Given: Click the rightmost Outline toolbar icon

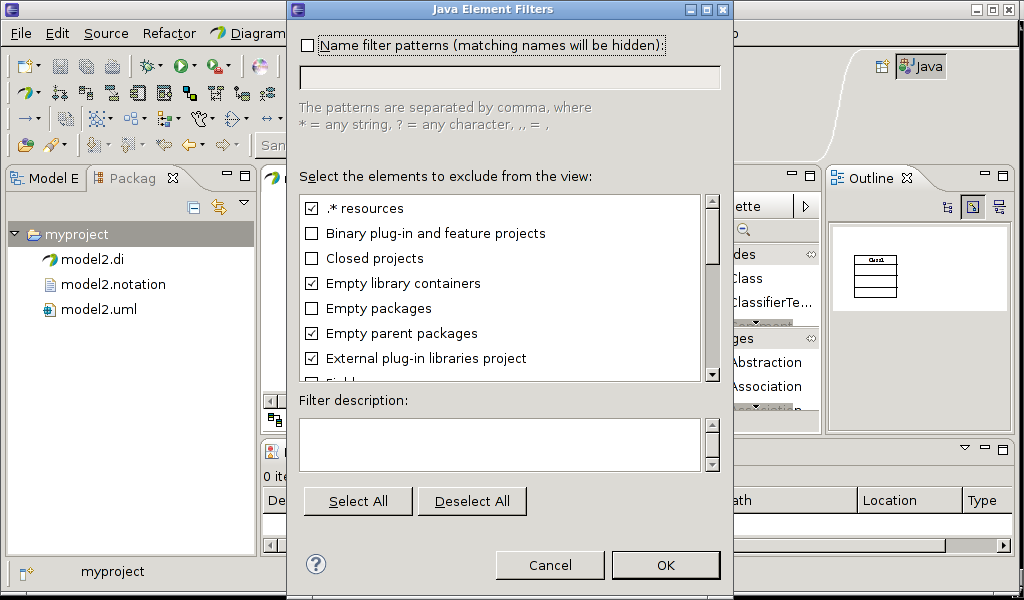Looking at the screenshot, I should tap(999, 208).
